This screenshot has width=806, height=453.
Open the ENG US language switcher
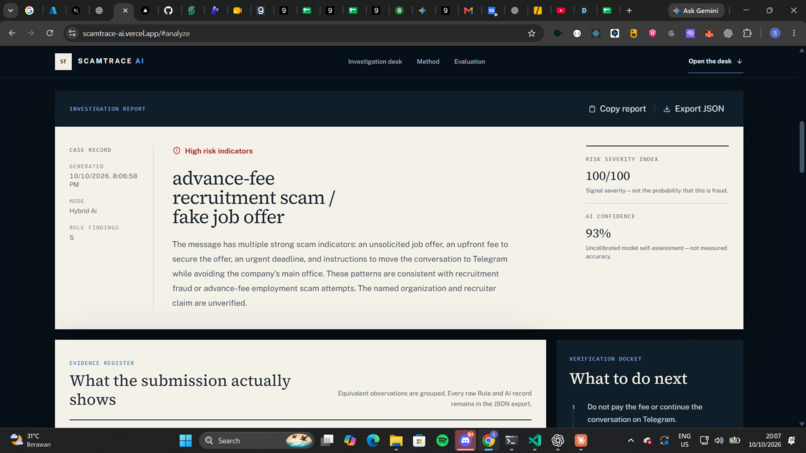click(684, 441)
